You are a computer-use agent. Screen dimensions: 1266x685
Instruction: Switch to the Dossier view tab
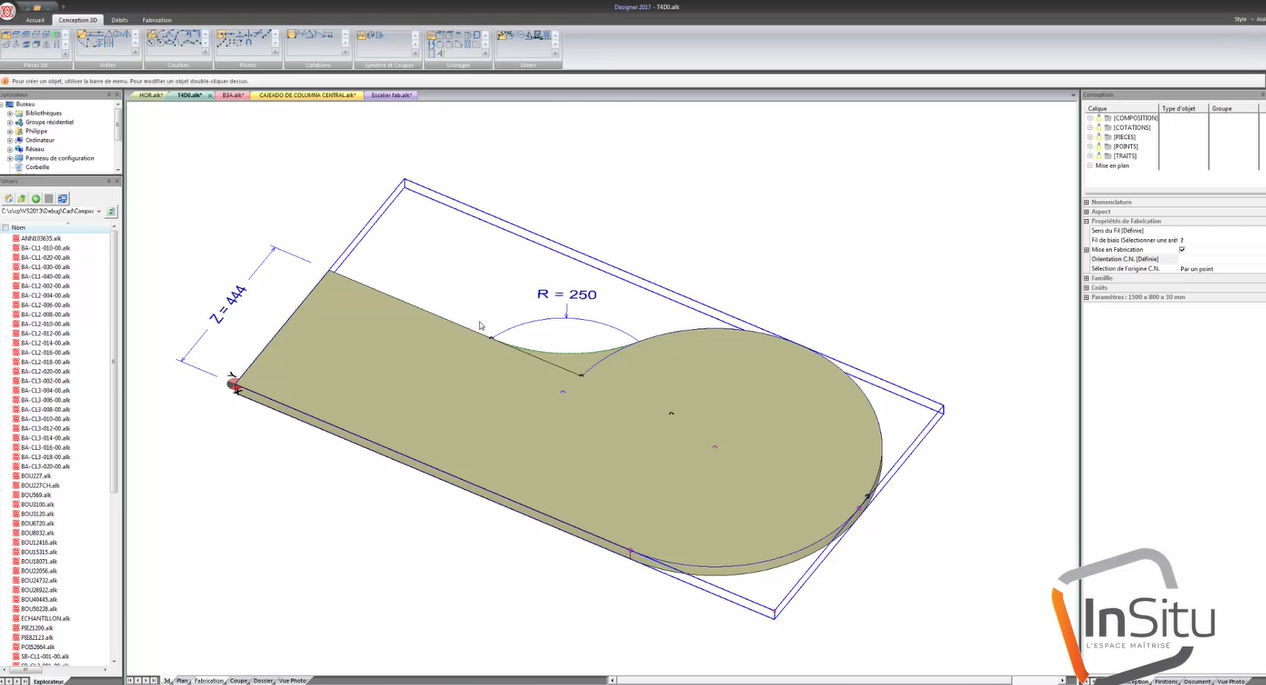263,681
